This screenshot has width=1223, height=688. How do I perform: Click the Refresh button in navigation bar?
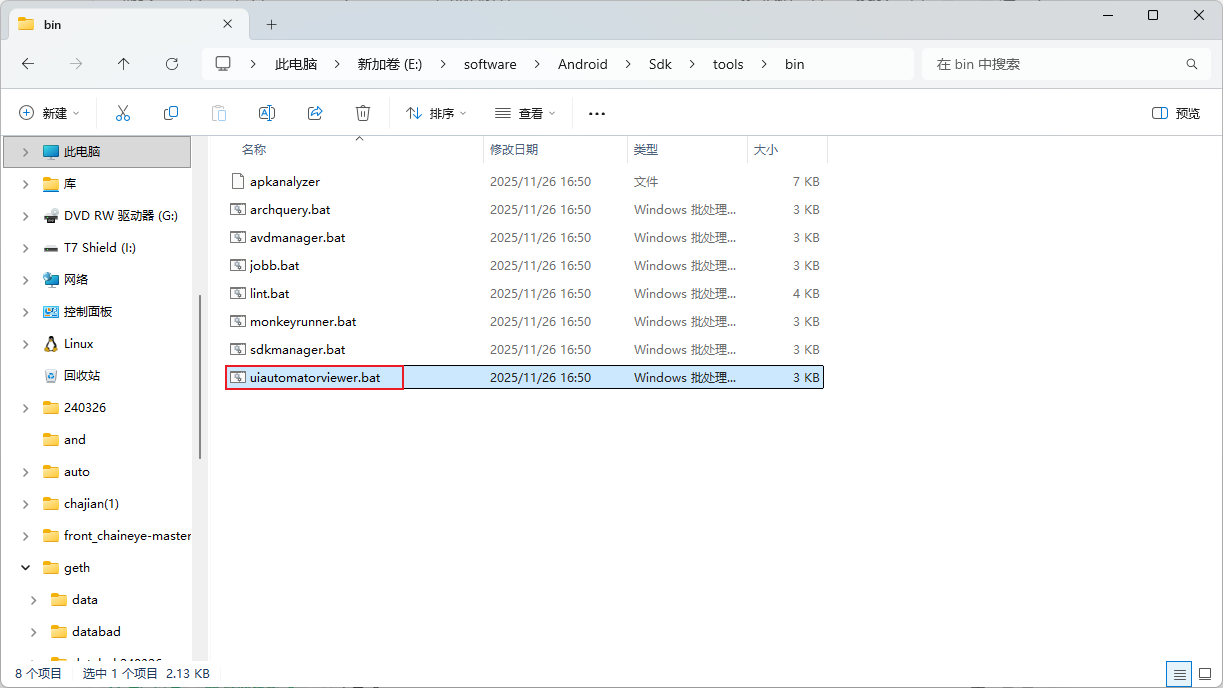pos(172,64)
